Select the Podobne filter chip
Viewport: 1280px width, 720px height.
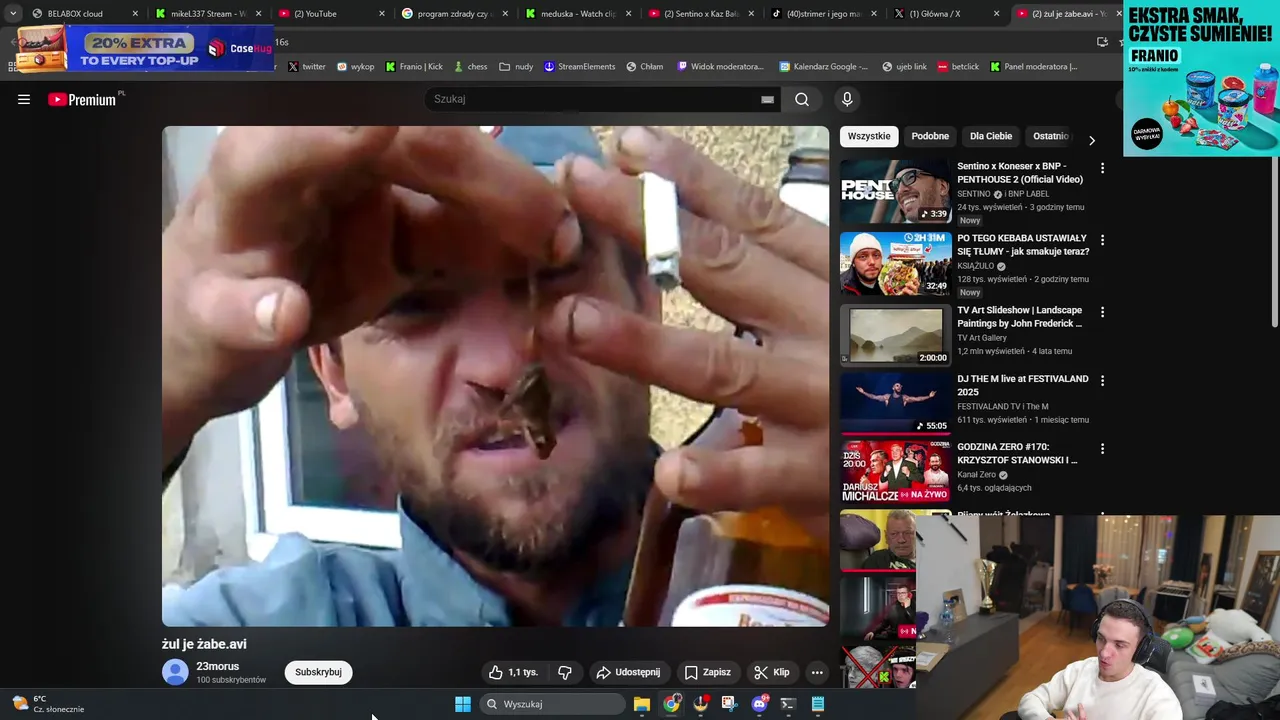[930, 136]
